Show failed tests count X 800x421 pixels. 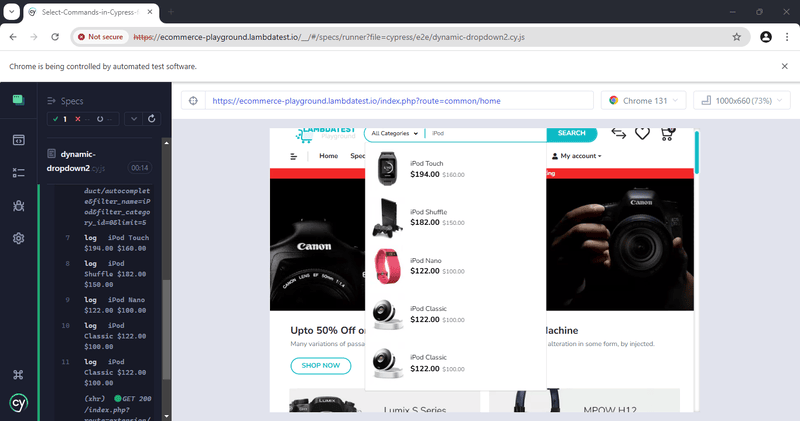click(83, 119)
